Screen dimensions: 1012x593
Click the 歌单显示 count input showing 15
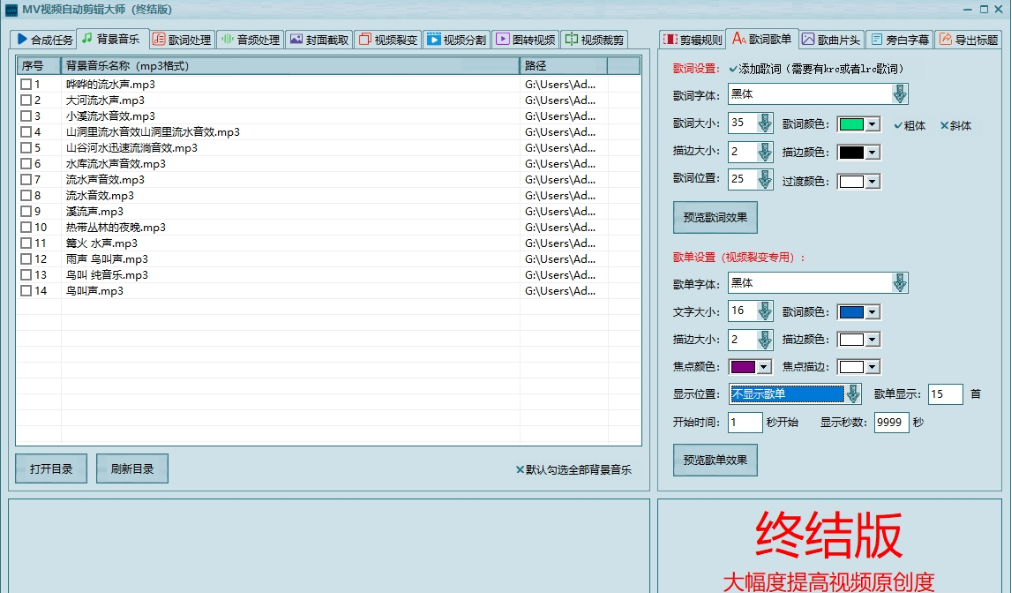pos(944,394)
